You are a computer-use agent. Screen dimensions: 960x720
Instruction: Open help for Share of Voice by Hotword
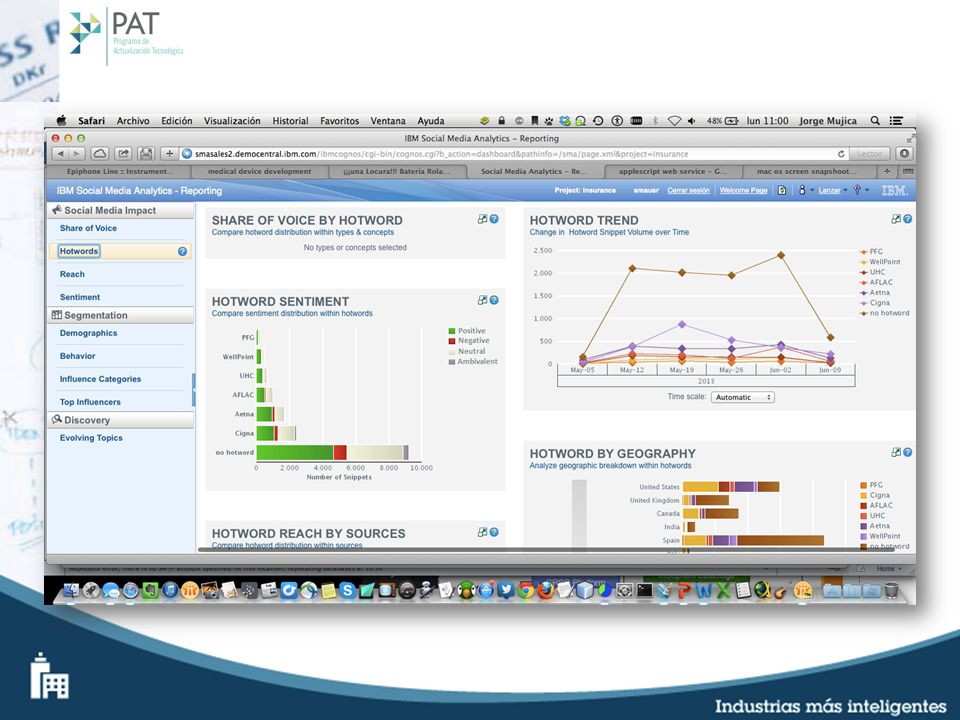click(494, 219)
